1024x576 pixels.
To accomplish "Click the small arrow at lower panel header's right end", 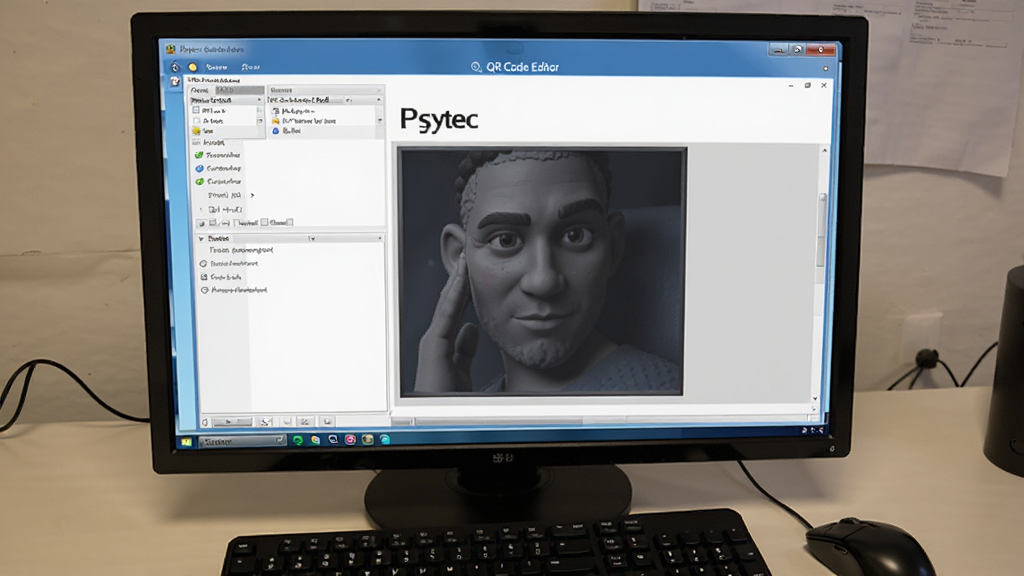I will [380, 238].
